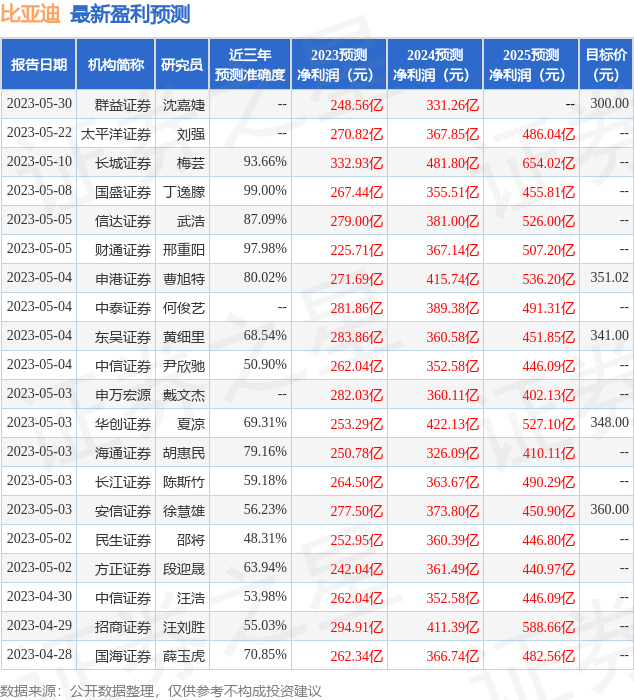Click 2023 profit value 332.93亿
This screenshot has width=634, height=700.
click(x=357, y=163)
